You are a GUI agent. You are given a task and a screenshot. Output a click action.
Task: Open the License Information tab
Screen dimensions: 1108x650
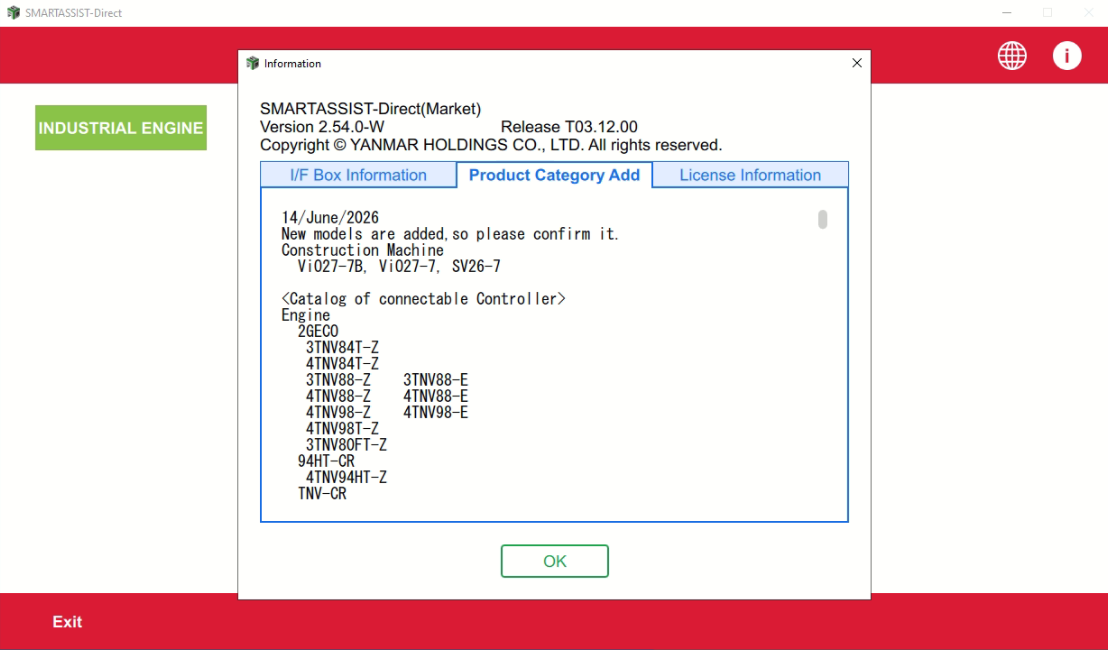click(750, 175)
